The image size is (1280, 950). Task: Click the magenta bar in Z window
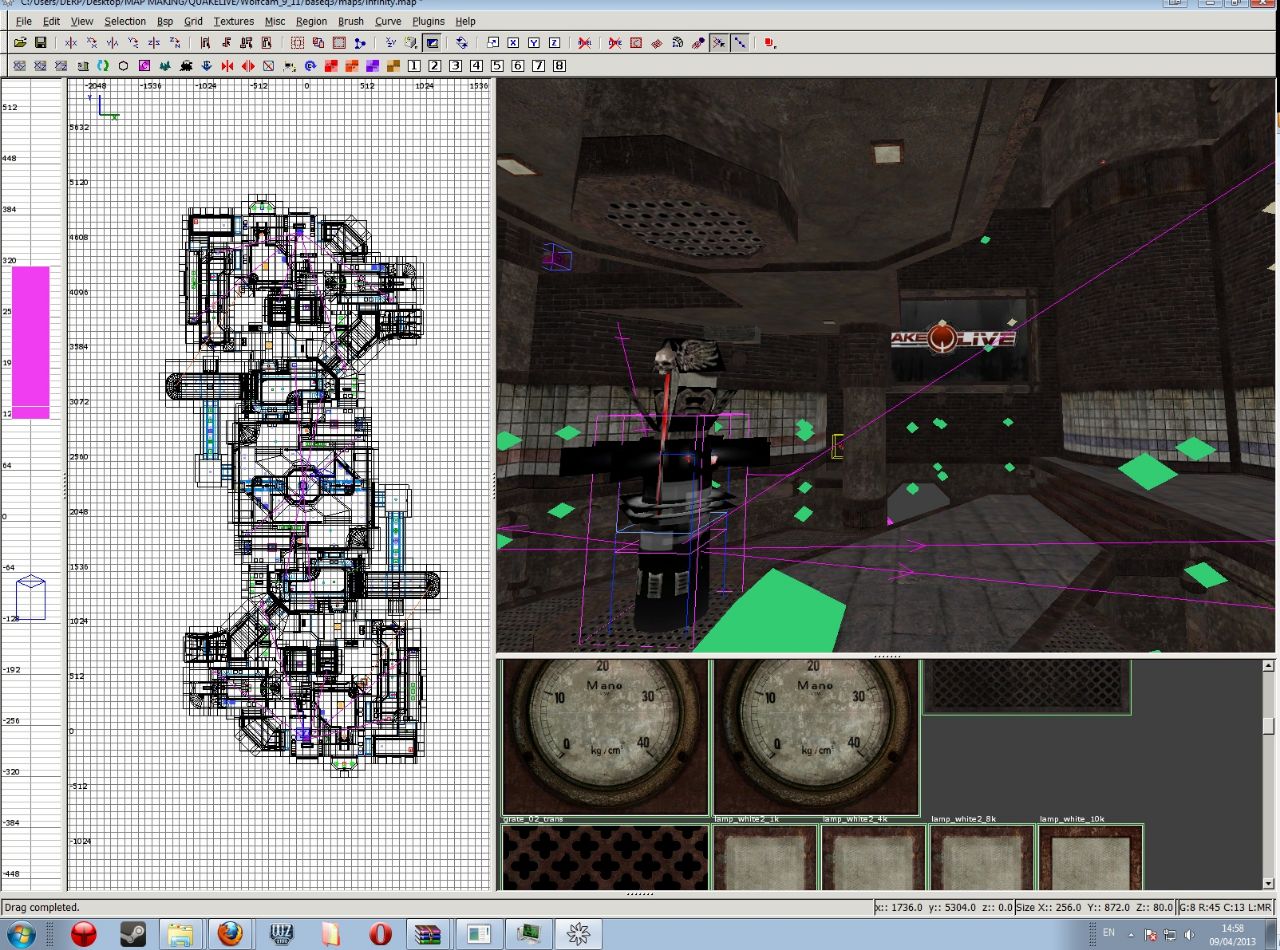[30, 340]
